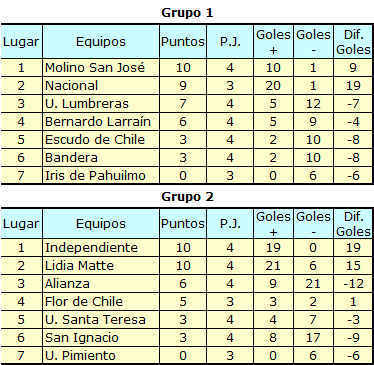Click Escudo de Chile cell

101,140
